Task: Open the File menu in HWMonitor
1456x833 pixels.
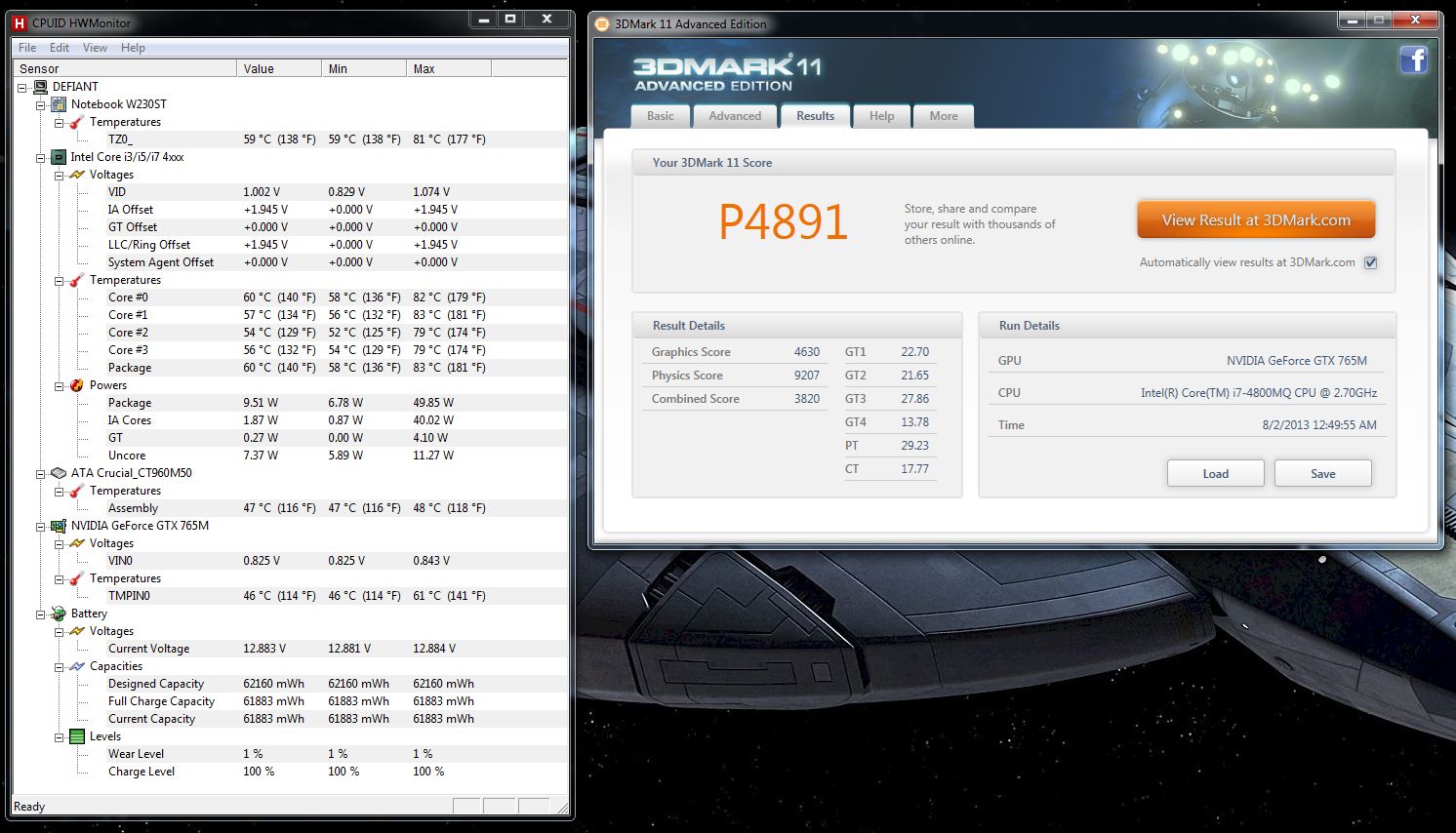Action: [27, 48]
